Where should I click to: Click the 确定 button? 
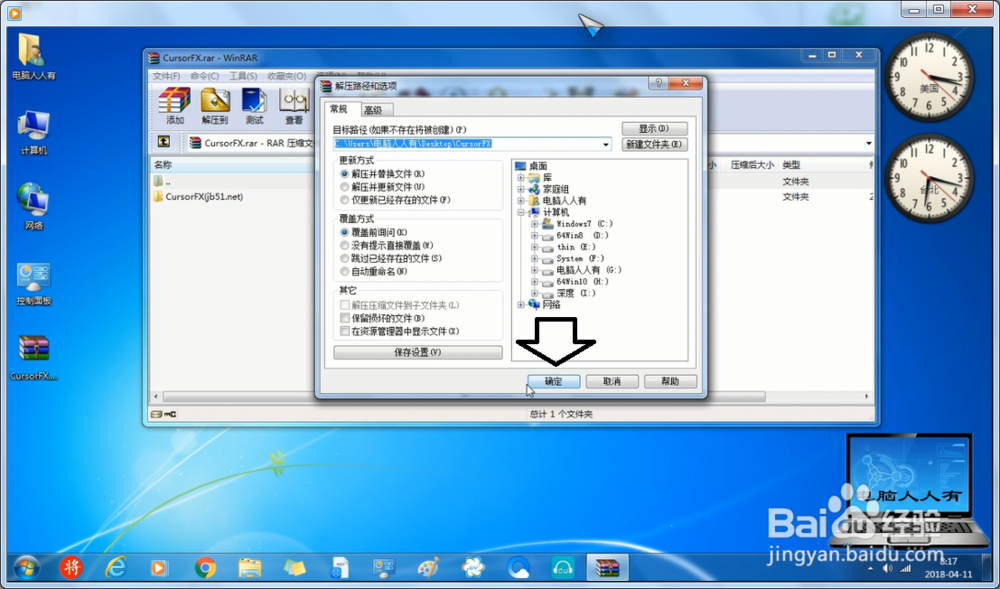coord(554,381)
